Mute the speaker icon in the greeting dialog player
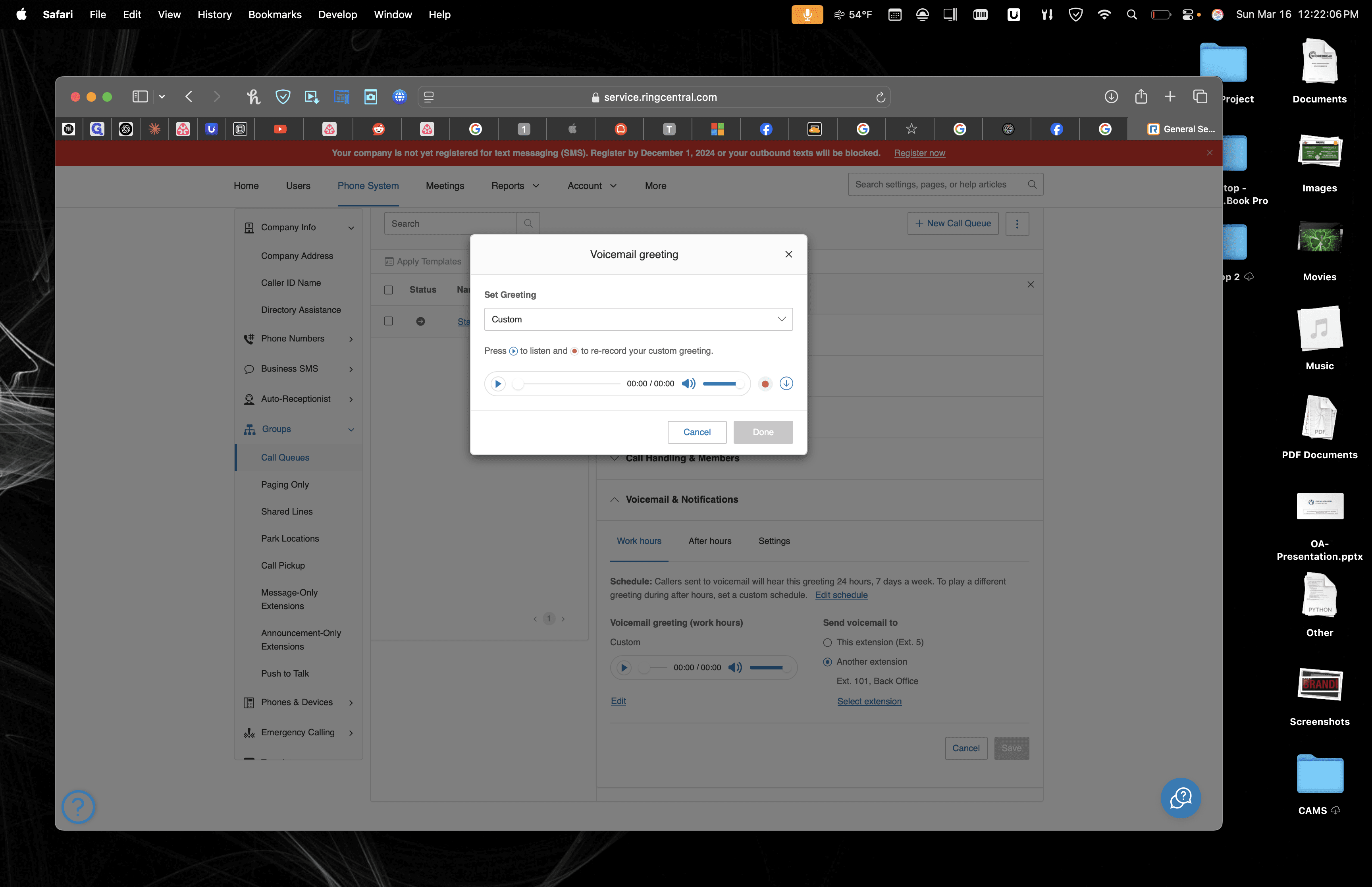This screenshot has height=887, width=1372. [x=689, y=384]
